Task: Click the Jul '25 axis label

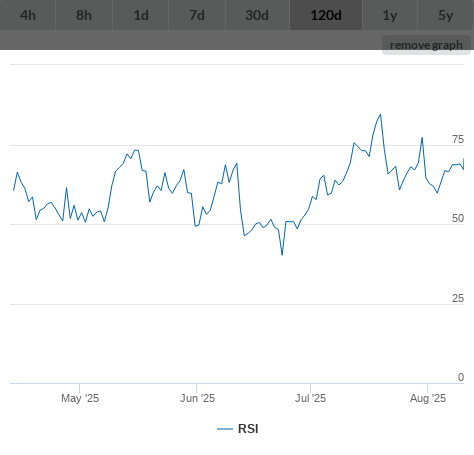Action: coord(310,398)
